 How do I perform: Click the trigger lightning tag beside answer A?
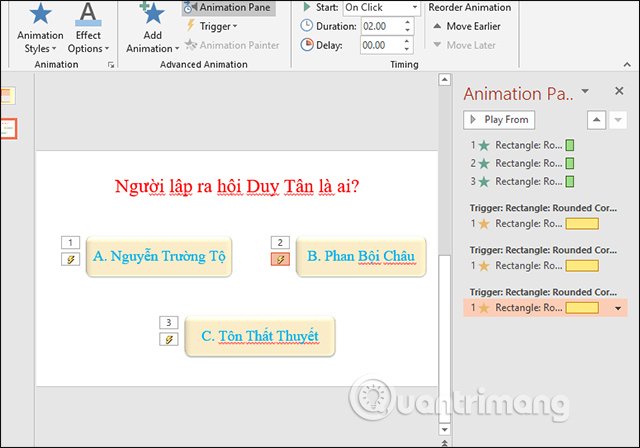coord(71,259)
